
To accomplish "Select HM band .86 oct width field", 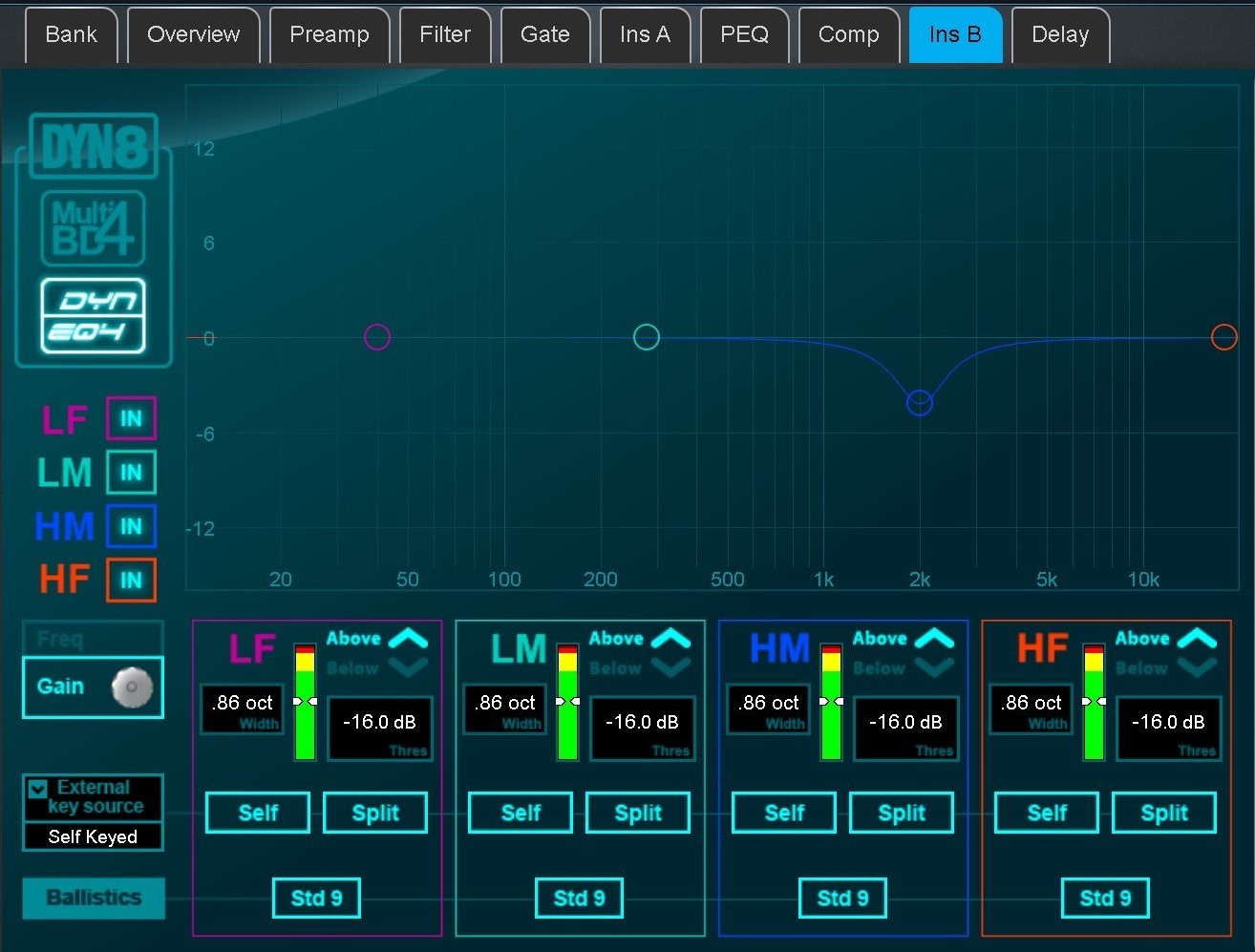I will pyautogui.click(x=769, y=709).
